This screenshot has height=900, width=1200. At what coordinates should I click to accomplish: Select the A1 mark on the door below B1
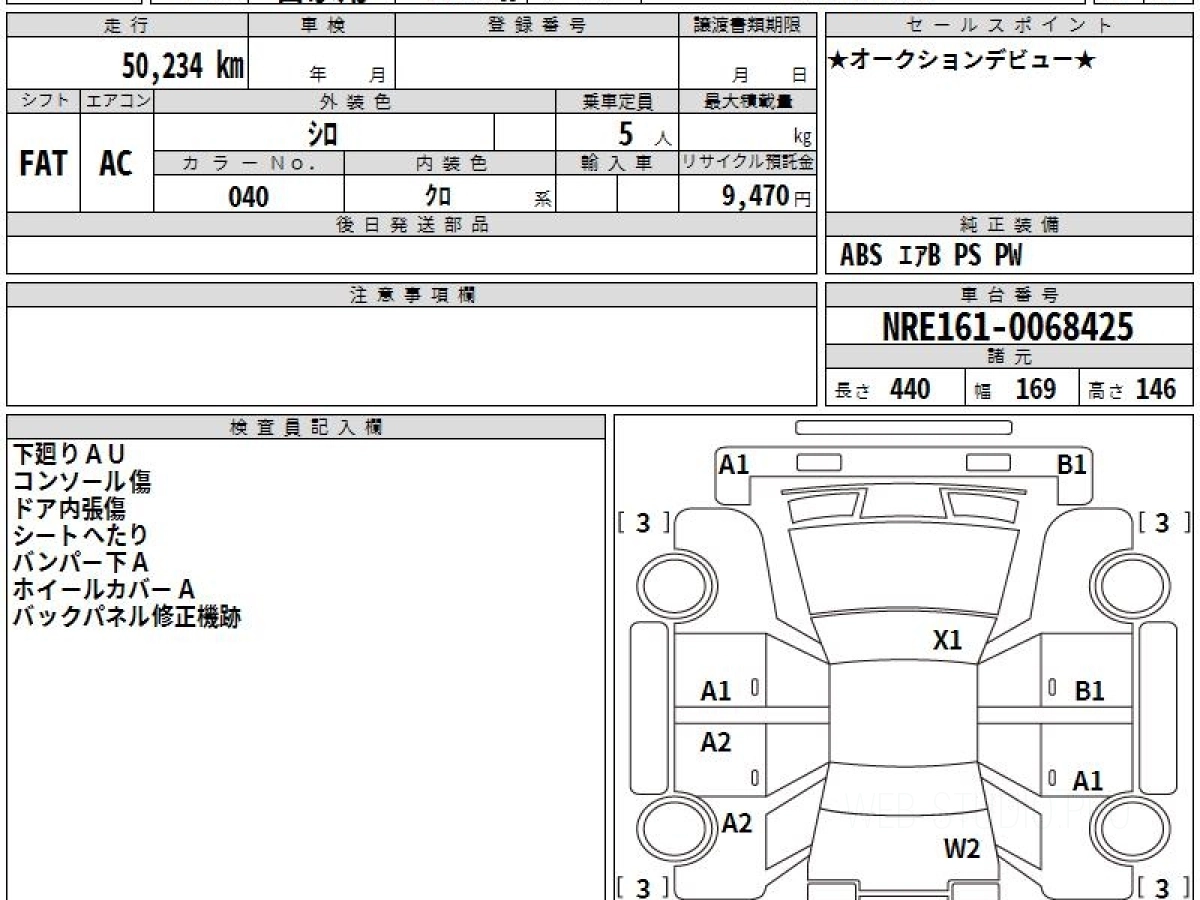tap(1088, 781)
